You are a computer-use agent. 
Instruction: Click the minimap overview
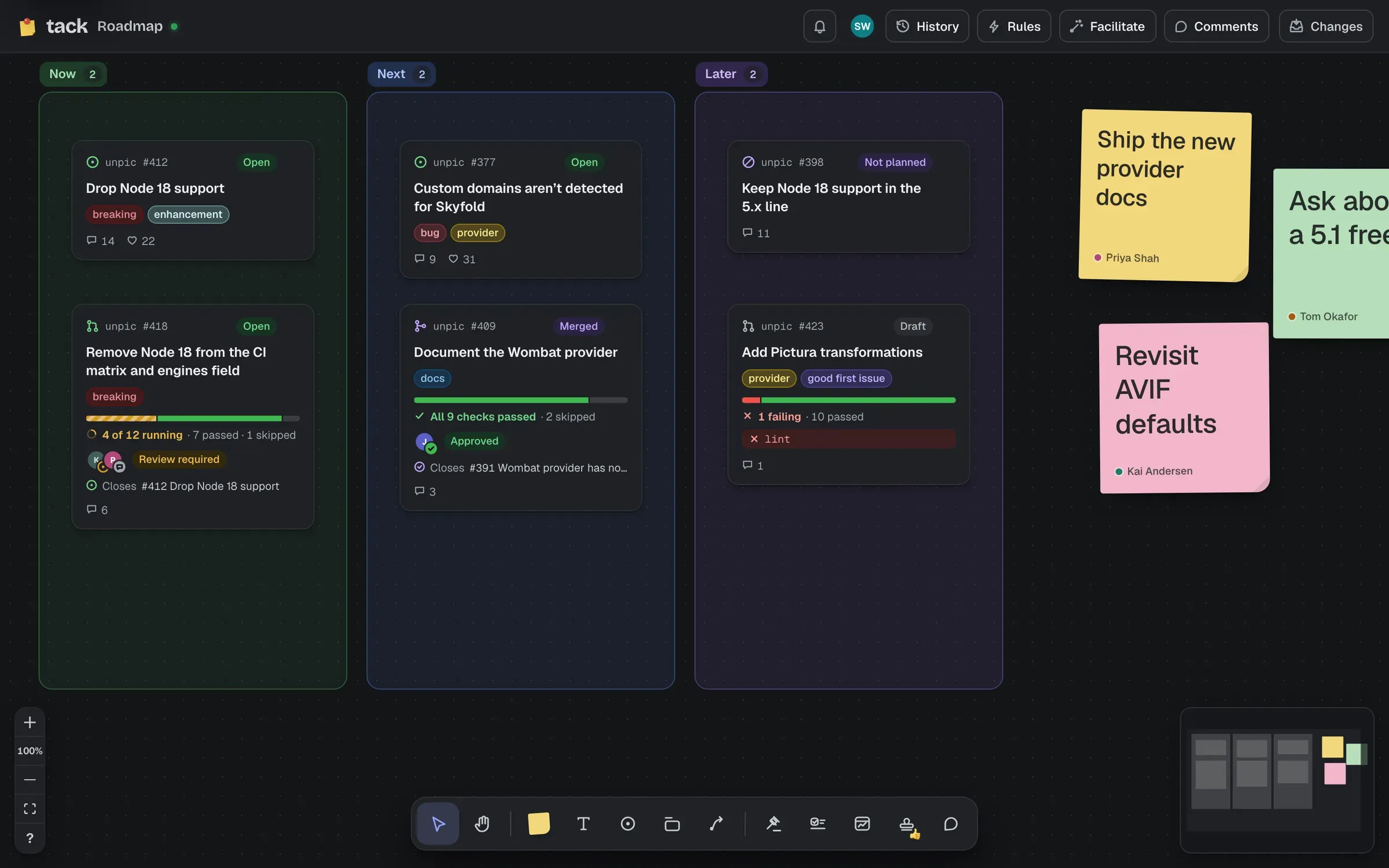tap(1277, 779)
